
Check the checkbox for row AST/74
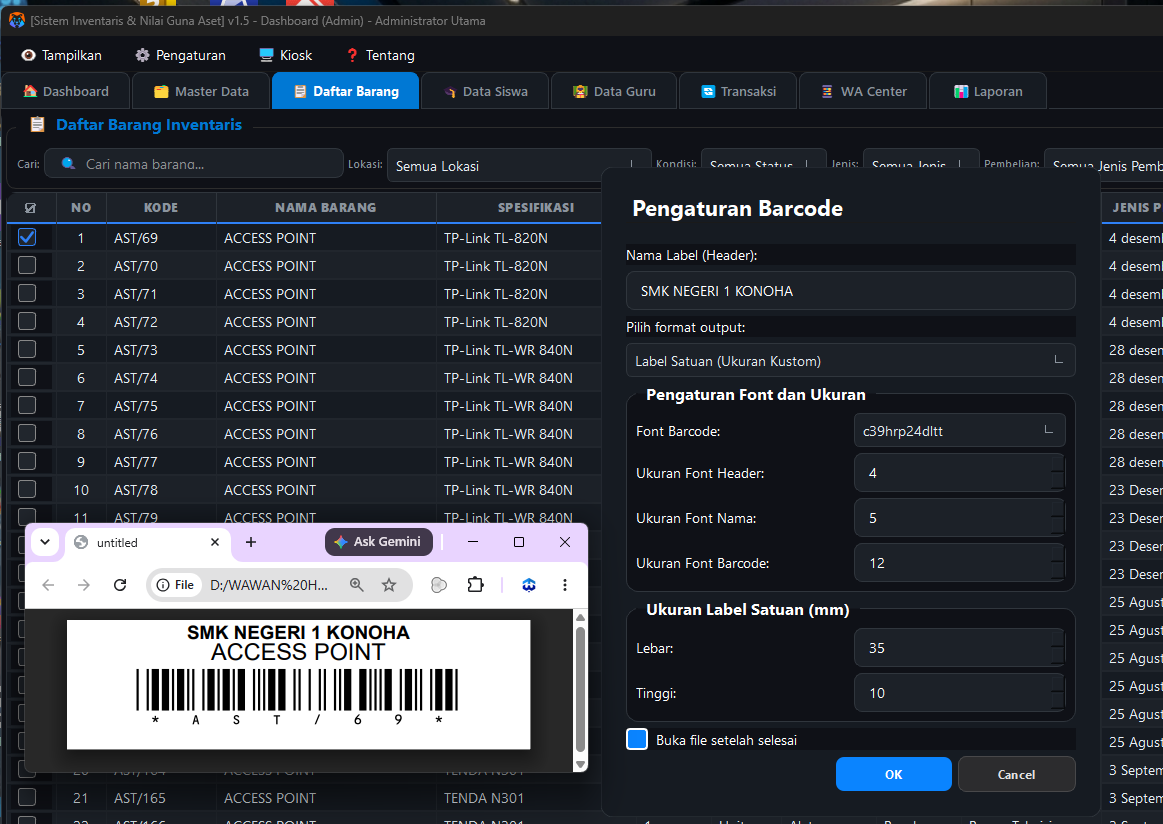point(27,378)
